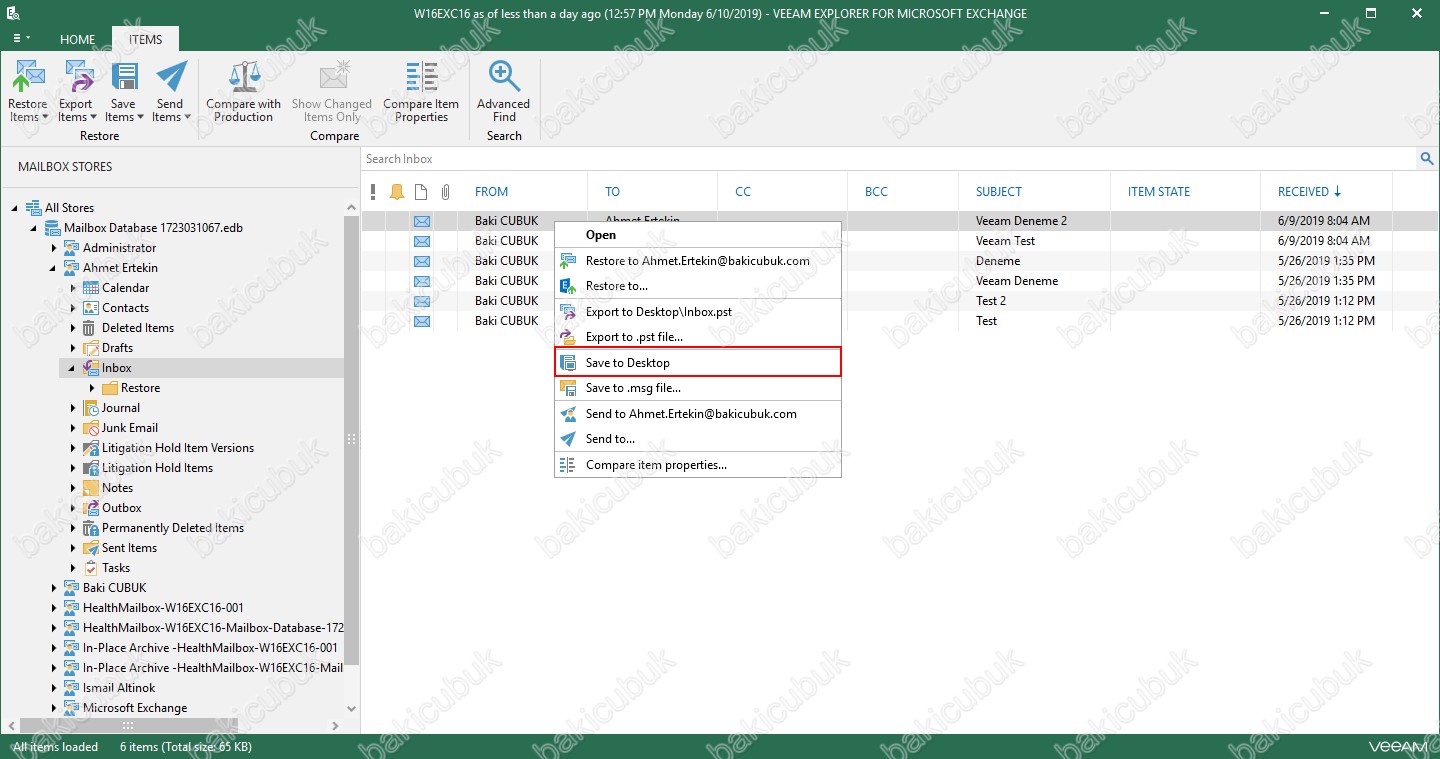Viewport: 1440px width, 759px height.
Task: Click Compare Item Properties icon
Action: (x=421, y=77)
